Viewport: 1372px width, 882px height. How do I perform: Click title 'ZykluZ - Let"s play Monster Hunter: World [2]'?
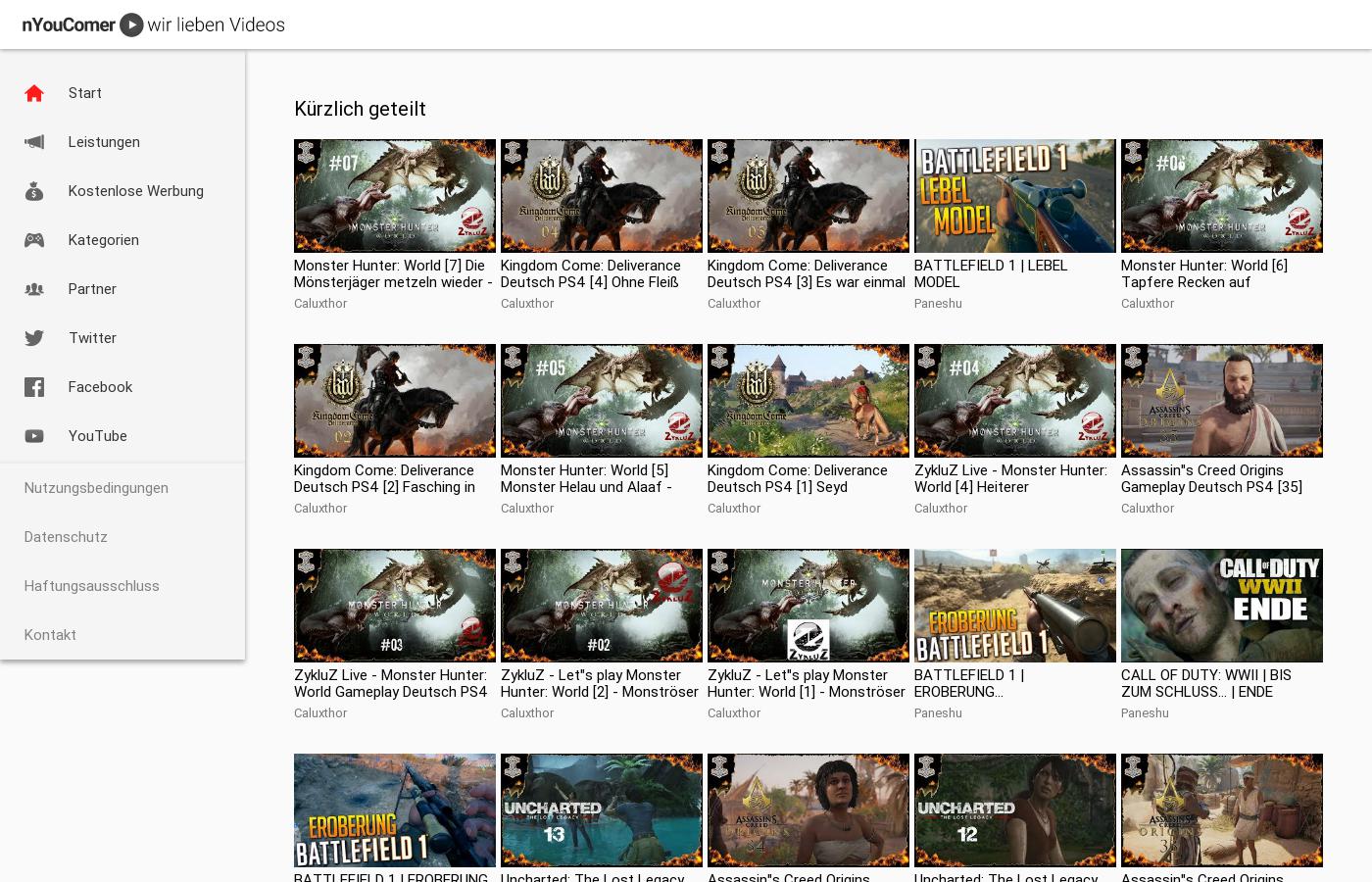point(600,683)
